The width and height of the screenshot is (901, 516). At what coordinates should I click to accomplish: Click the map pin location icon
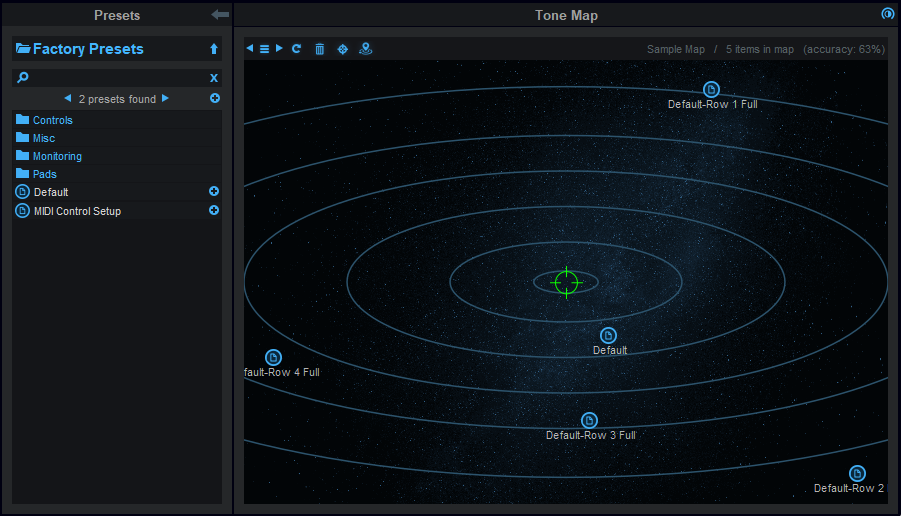click(x=366, y=49)
